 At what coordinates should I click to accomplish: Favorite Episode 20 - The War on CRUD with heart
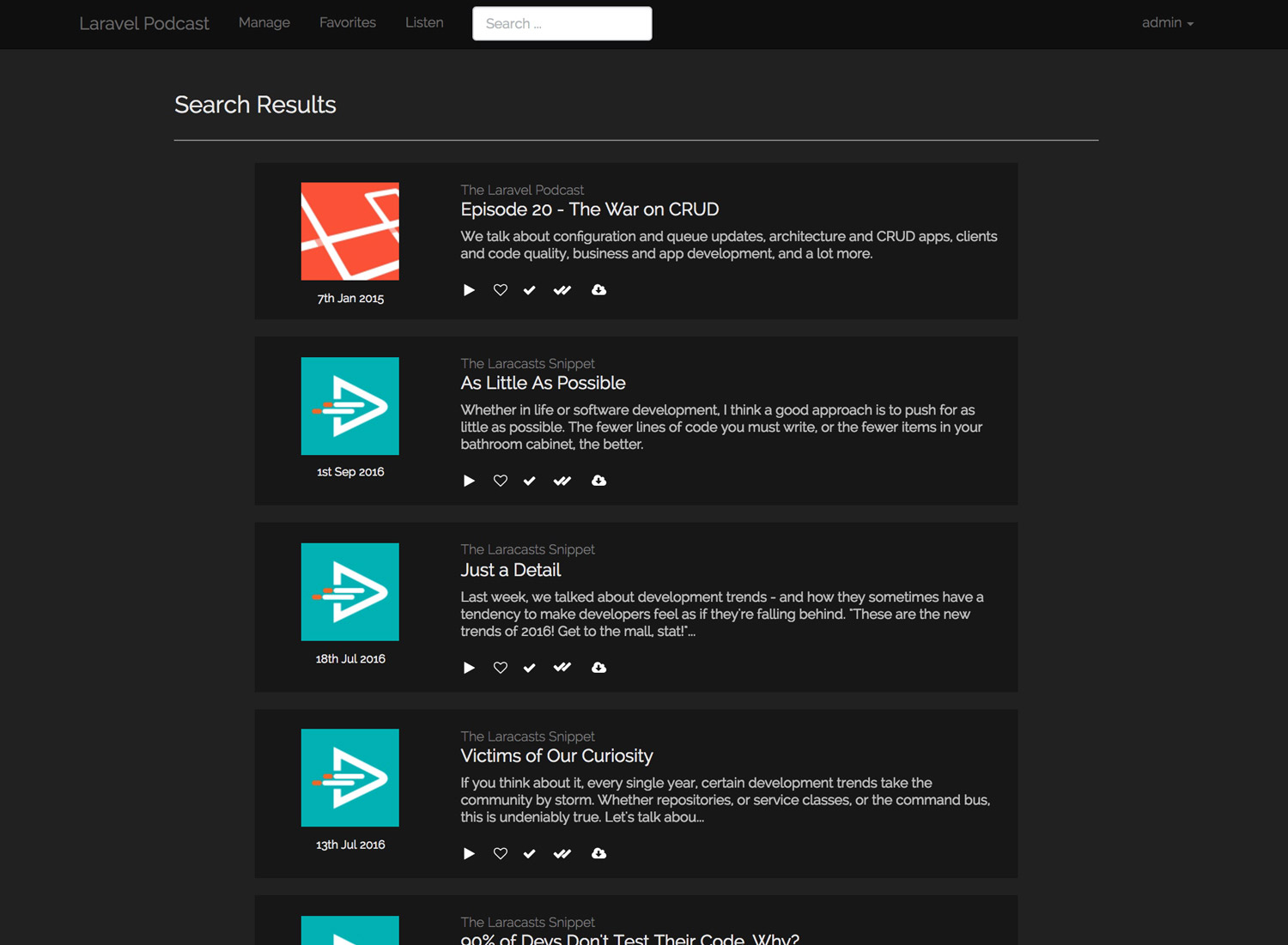501,290
